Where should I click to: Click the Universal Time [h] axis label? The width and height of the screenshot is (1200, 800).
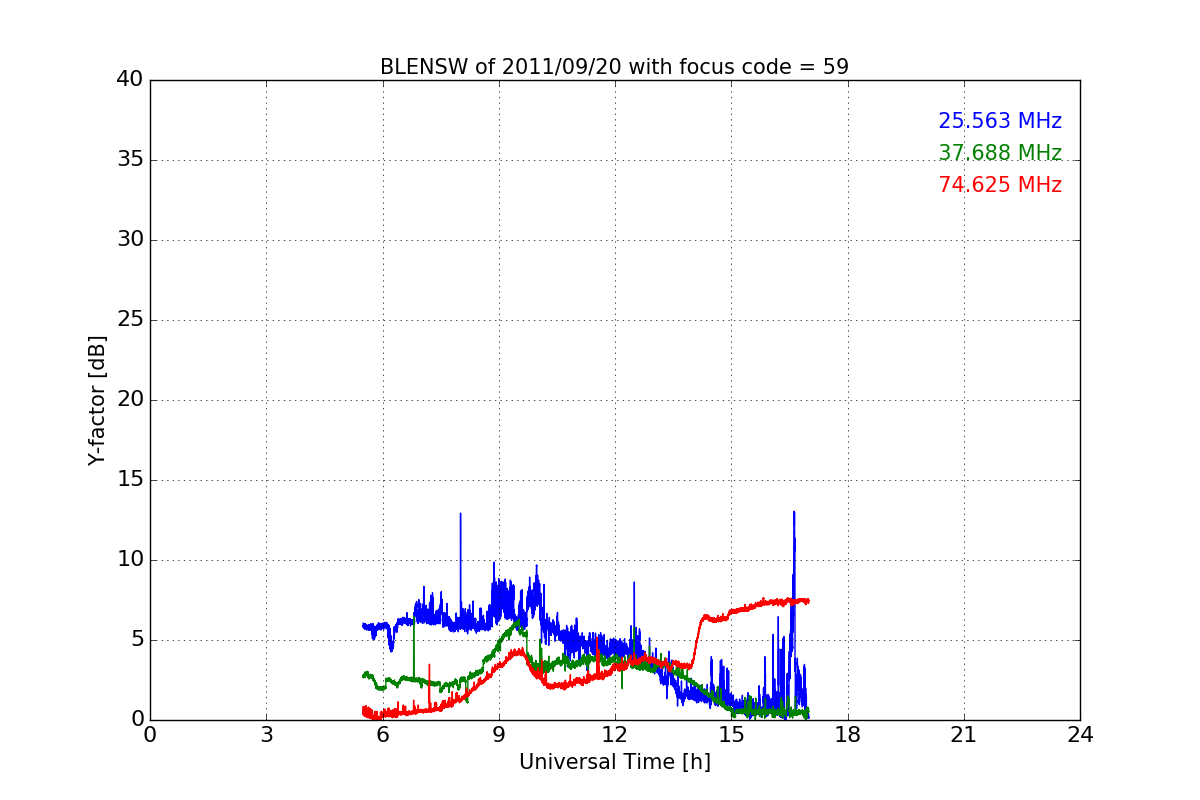[x=615, y=762]
